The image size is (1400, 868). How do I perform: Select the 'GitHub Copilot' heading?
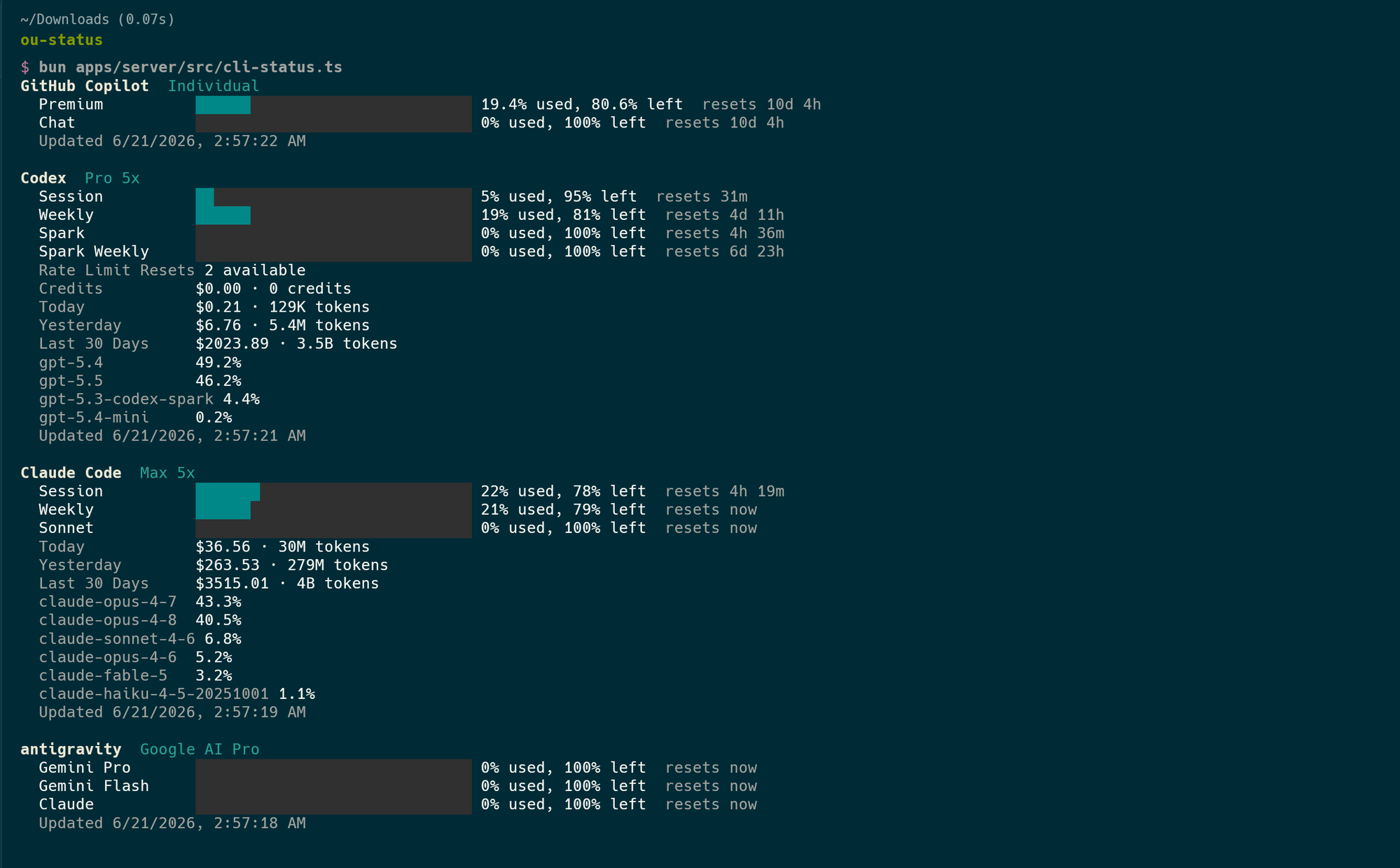coord(85,86)
